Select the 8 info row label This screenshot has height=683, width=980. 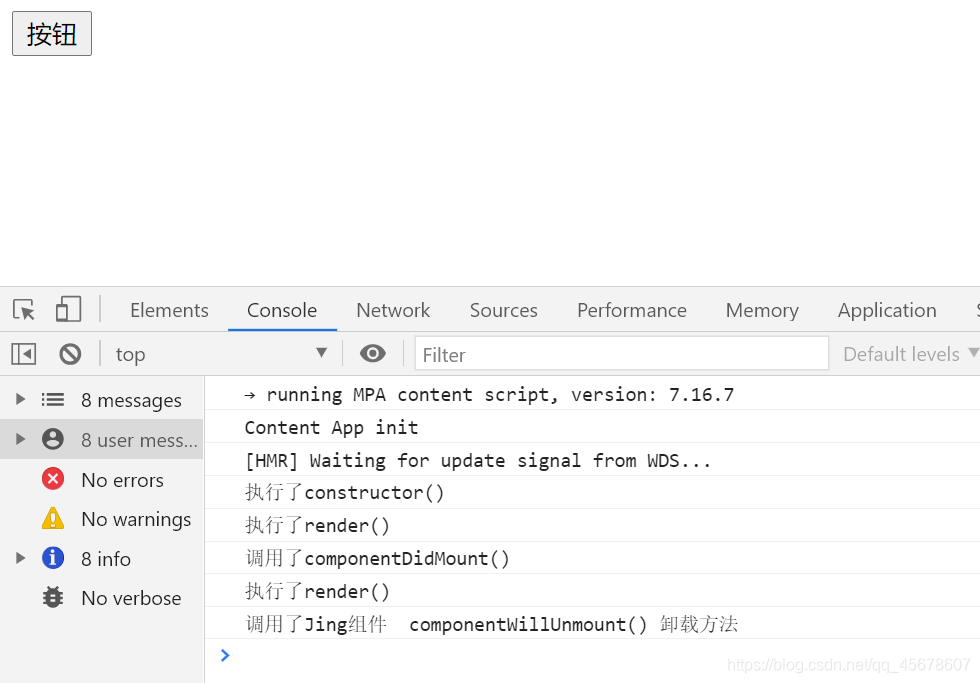point(106,559)
